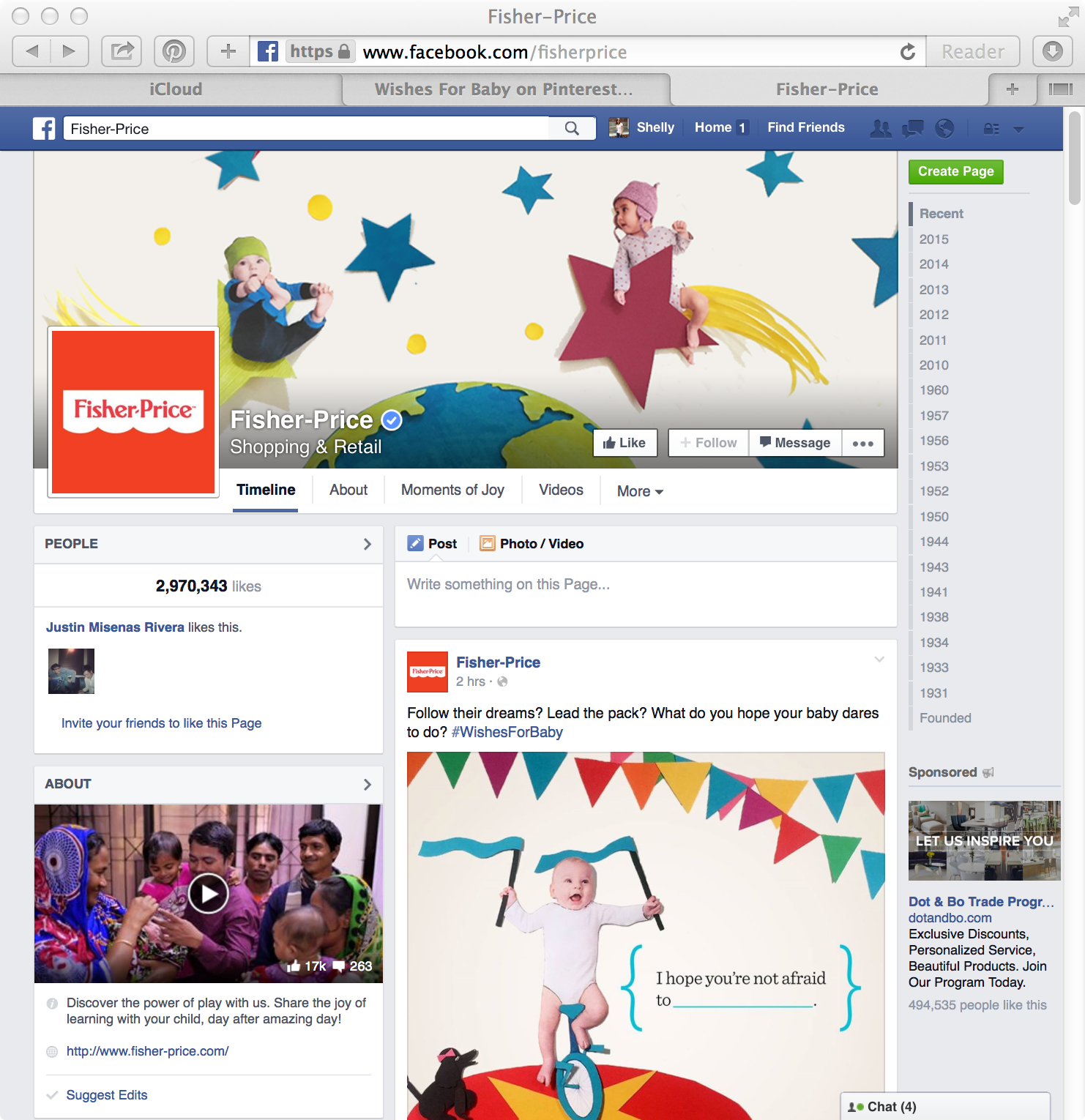
Task: Click the Find Friends link
Action: click(806, 127)
